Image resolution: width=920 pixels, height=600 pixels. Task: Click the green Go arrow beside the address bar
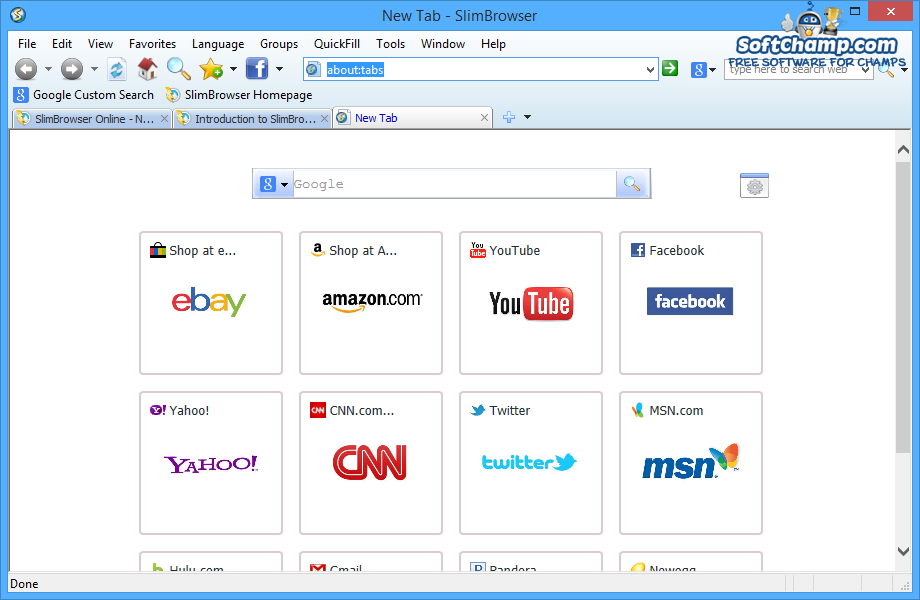pyautogui.click(x=670, y=69)
